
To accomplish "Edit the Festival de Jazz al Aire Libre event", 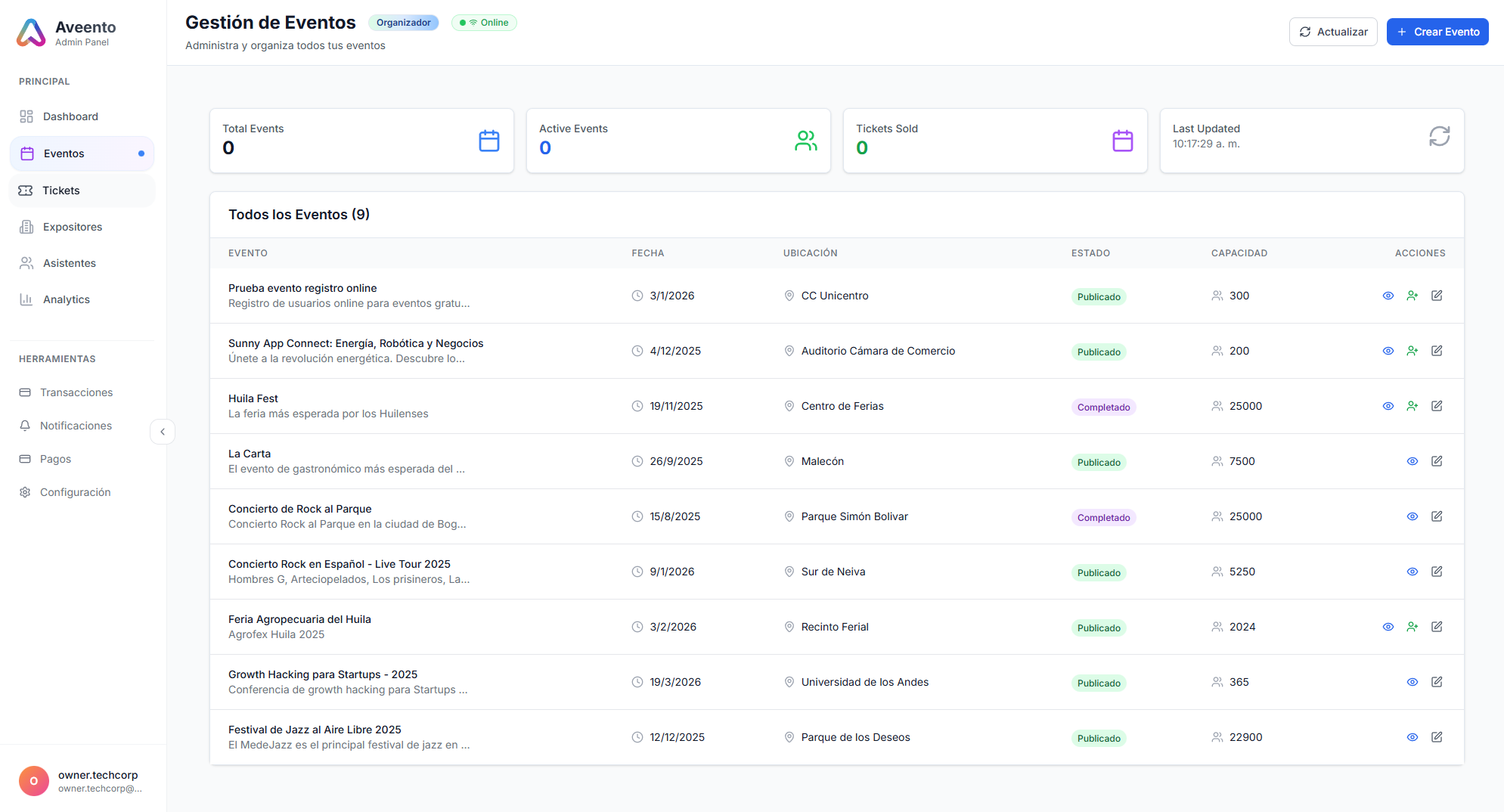I will coord(1437,737).
